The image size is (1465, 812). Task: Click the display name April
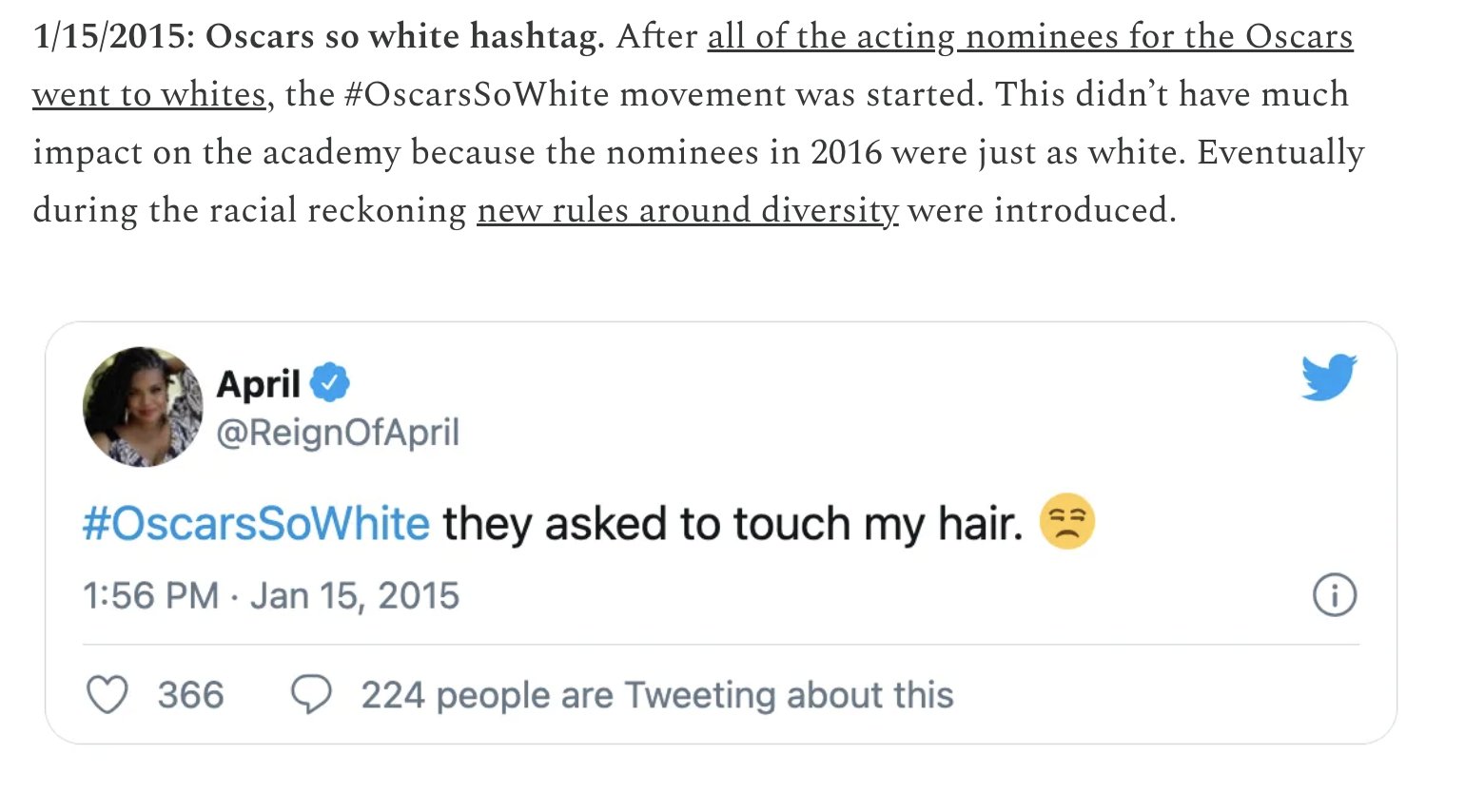tap(258, 384)
